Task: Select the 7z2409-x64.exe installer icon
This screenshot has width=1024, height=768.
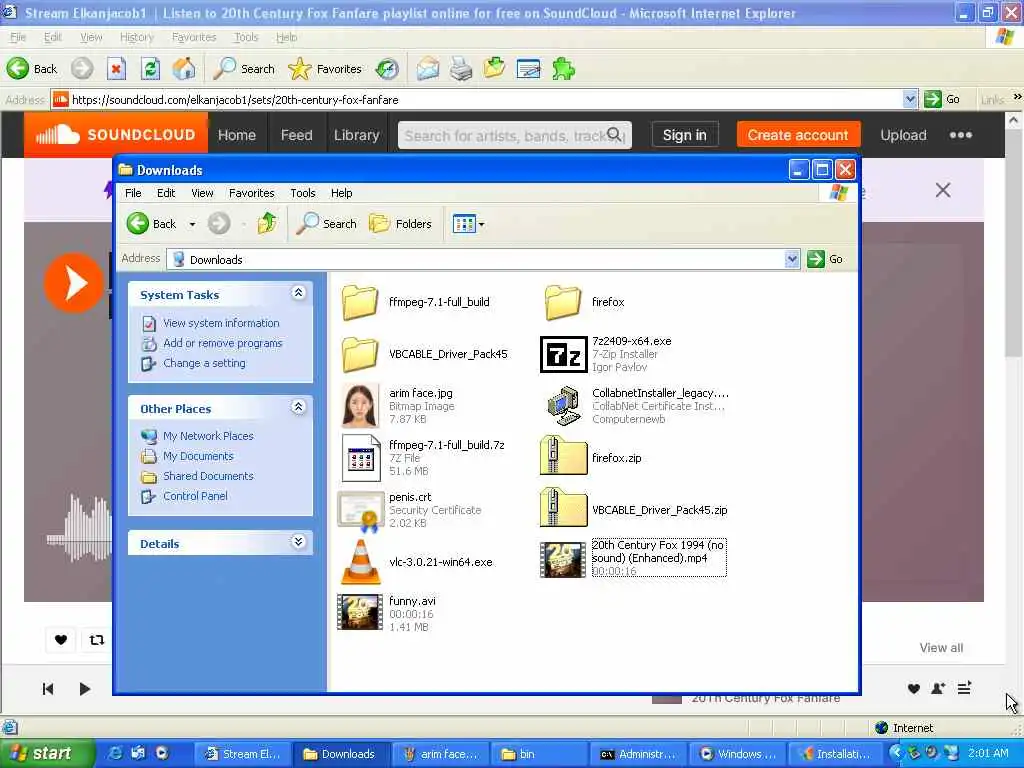Action: coord(564,354)
